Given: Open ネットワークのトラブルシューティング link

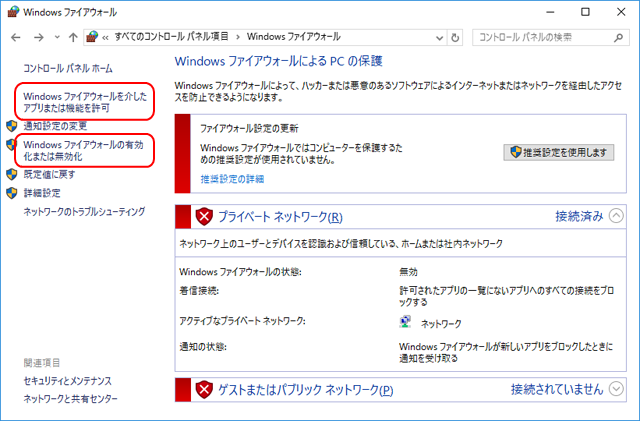Looking at the screenshot, I should click(x=84, y=212).
